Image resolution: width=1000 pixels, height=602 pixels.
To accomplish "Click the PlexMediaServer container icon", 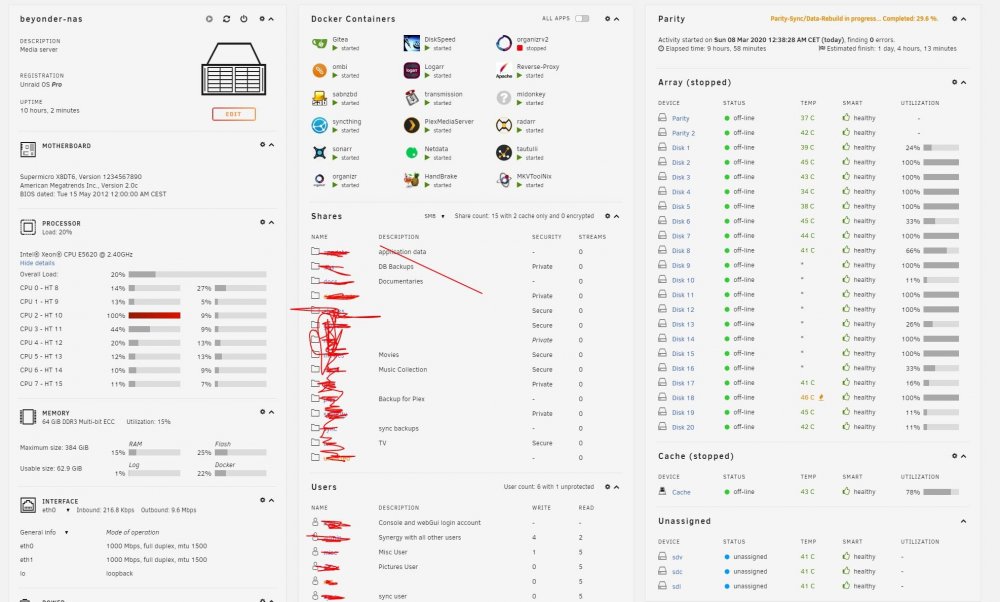I will [x=412, y=126].
